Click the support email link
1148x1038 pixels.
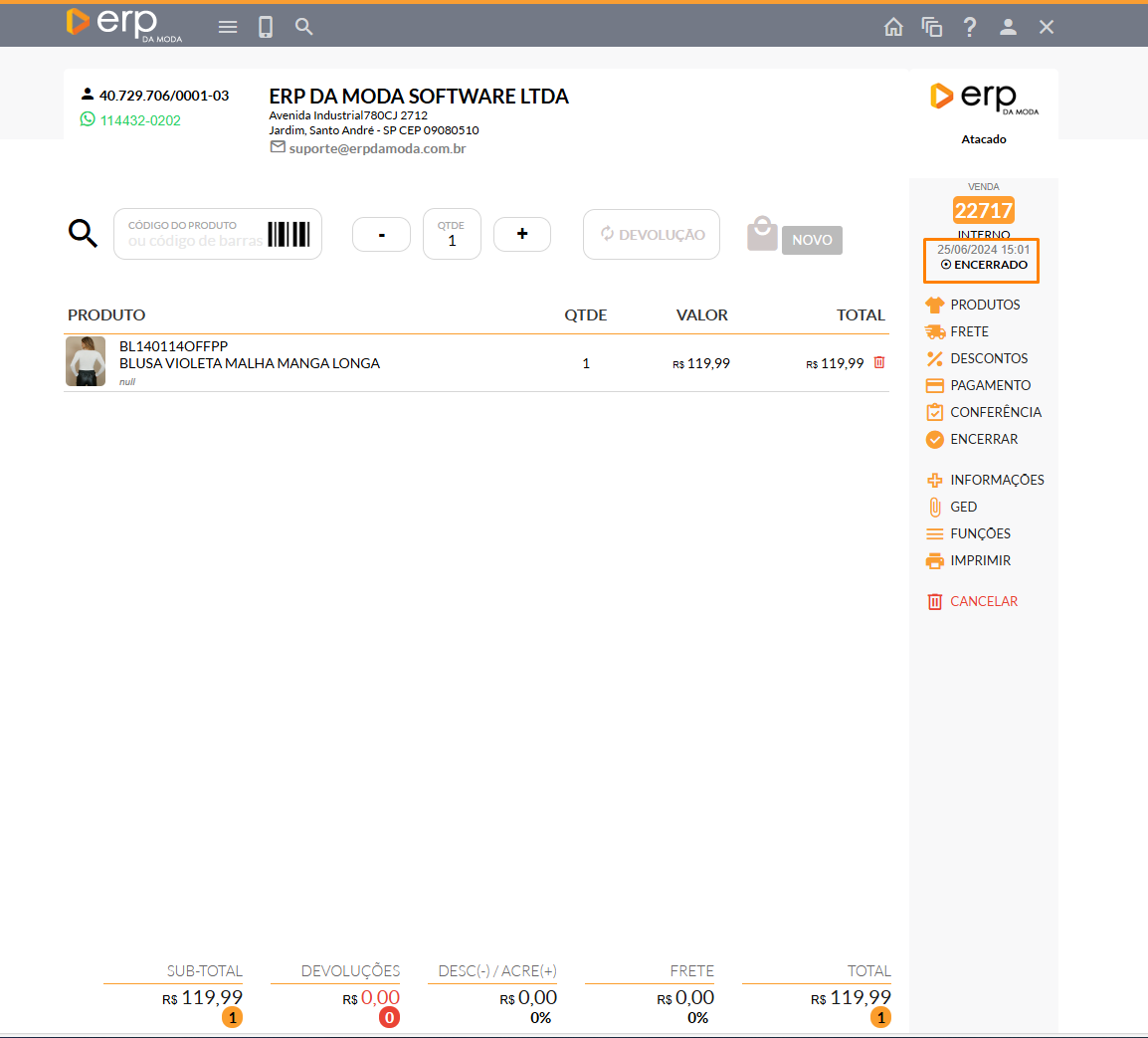(377, 148)
